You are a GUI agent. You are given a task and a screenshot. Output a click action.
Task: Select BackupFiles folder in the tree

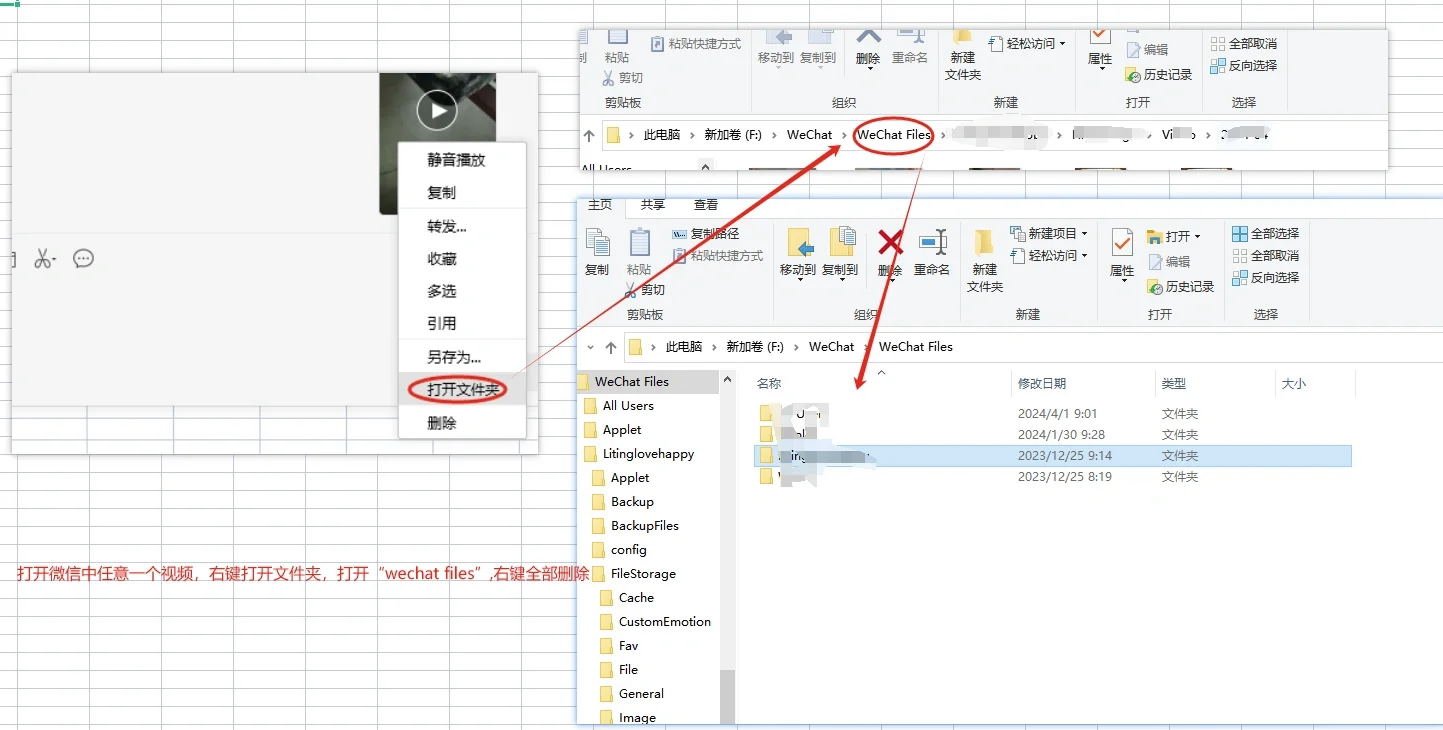[644, 526]
